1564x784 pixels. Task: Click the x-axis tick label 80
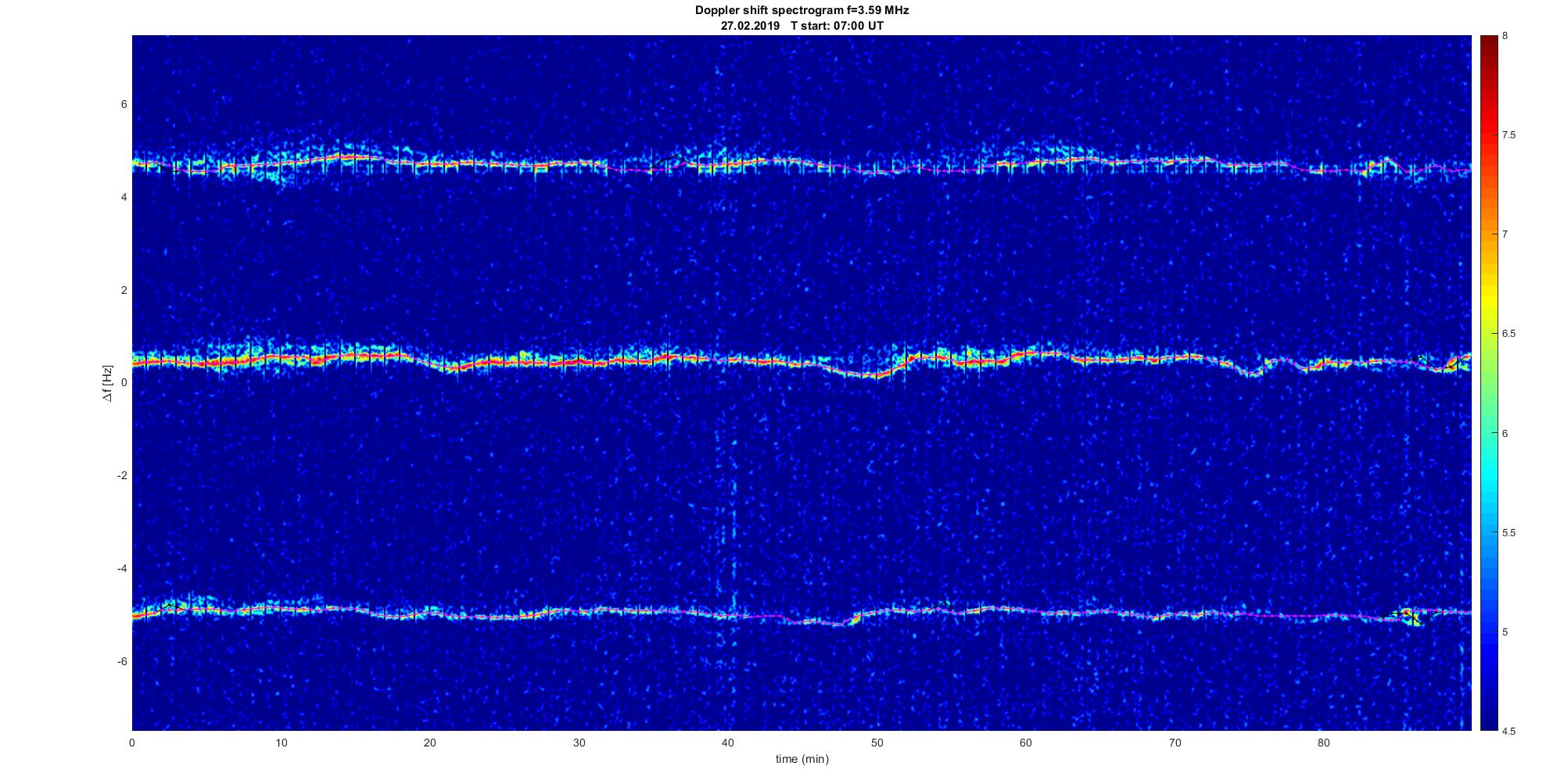point(1323,743)
